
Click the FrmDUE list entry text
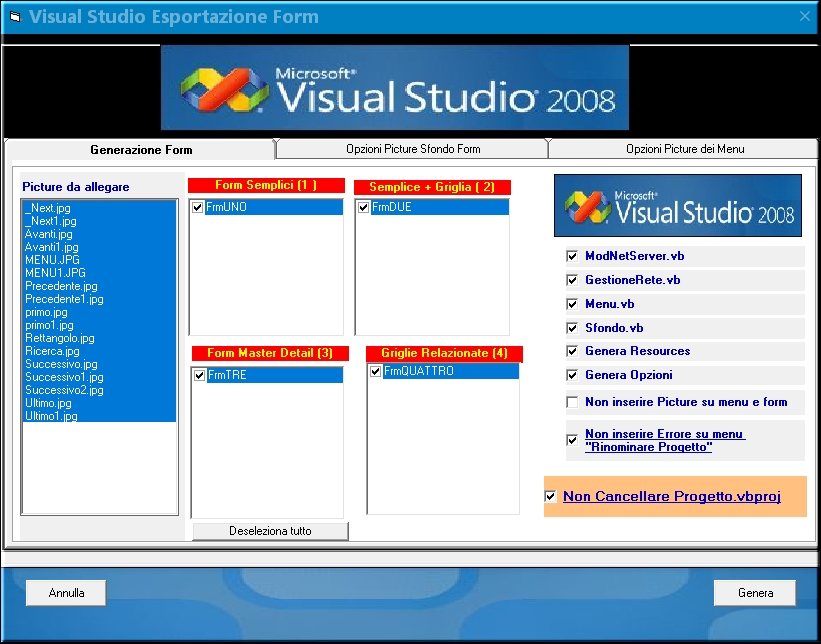click(x=392, y=207)
